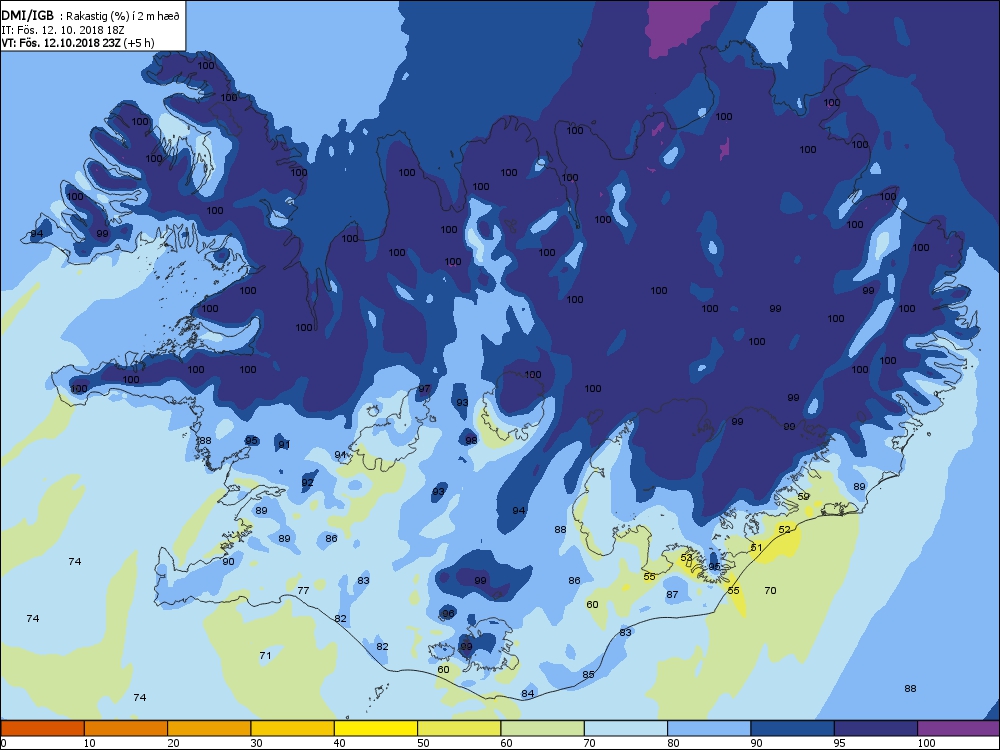
Task: Click the small purple patch on the northern land area
Action: tap(724, 149)
